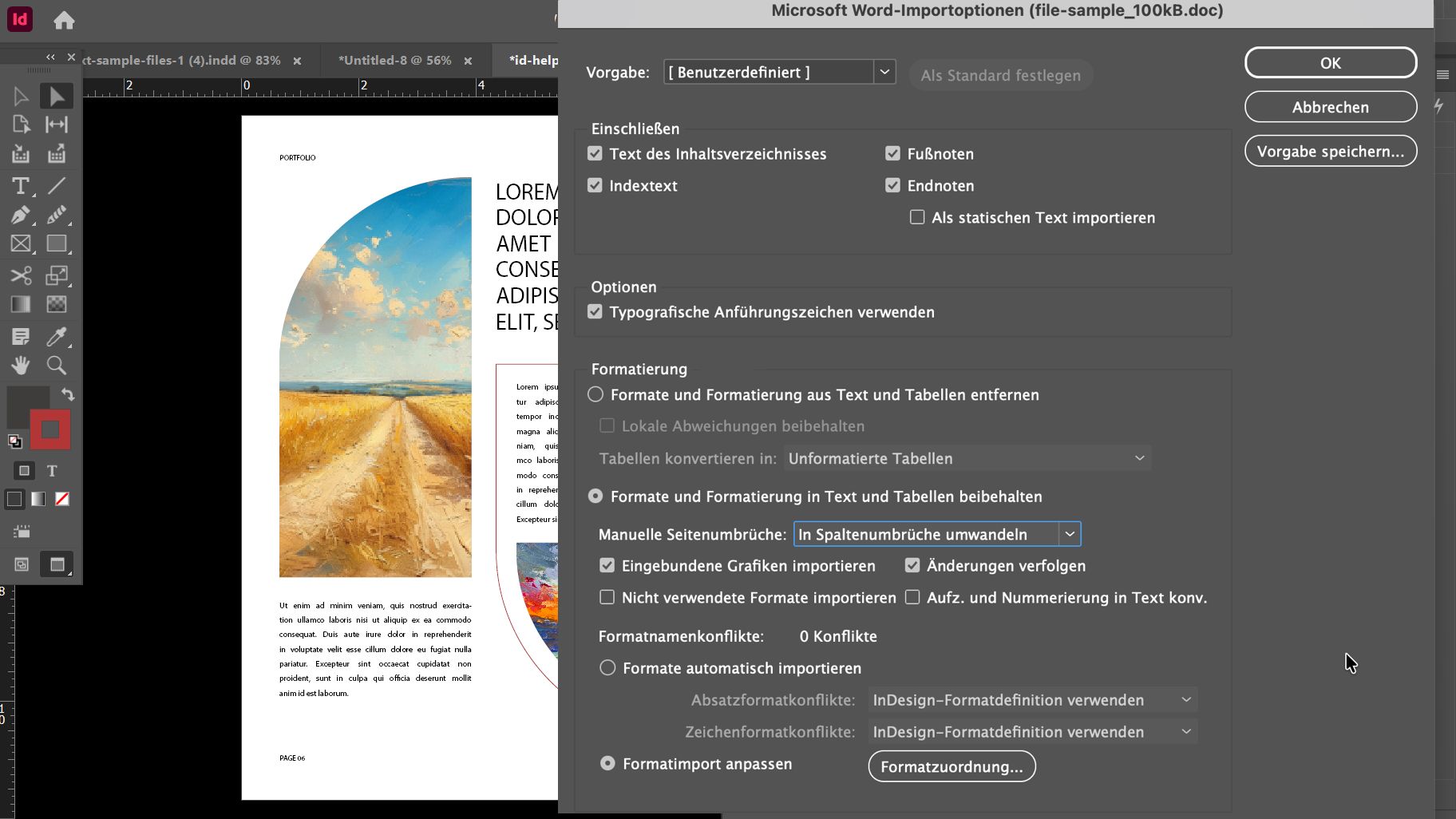Screen dimensions: 1456x819
Task: Collapse the tools panel chevrons
Action: tap(50, 57)
